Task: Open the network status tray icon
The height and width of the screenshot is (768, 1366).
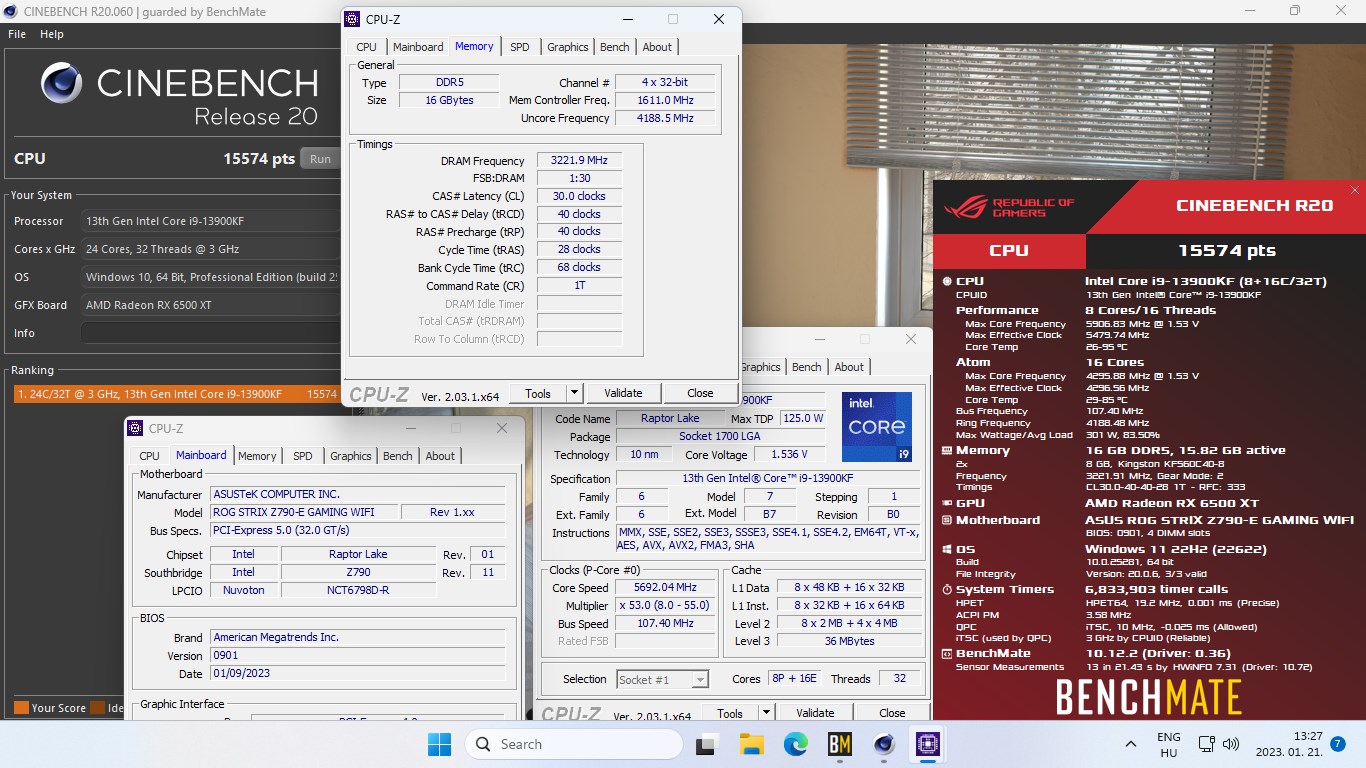Action: point(1207,744)
